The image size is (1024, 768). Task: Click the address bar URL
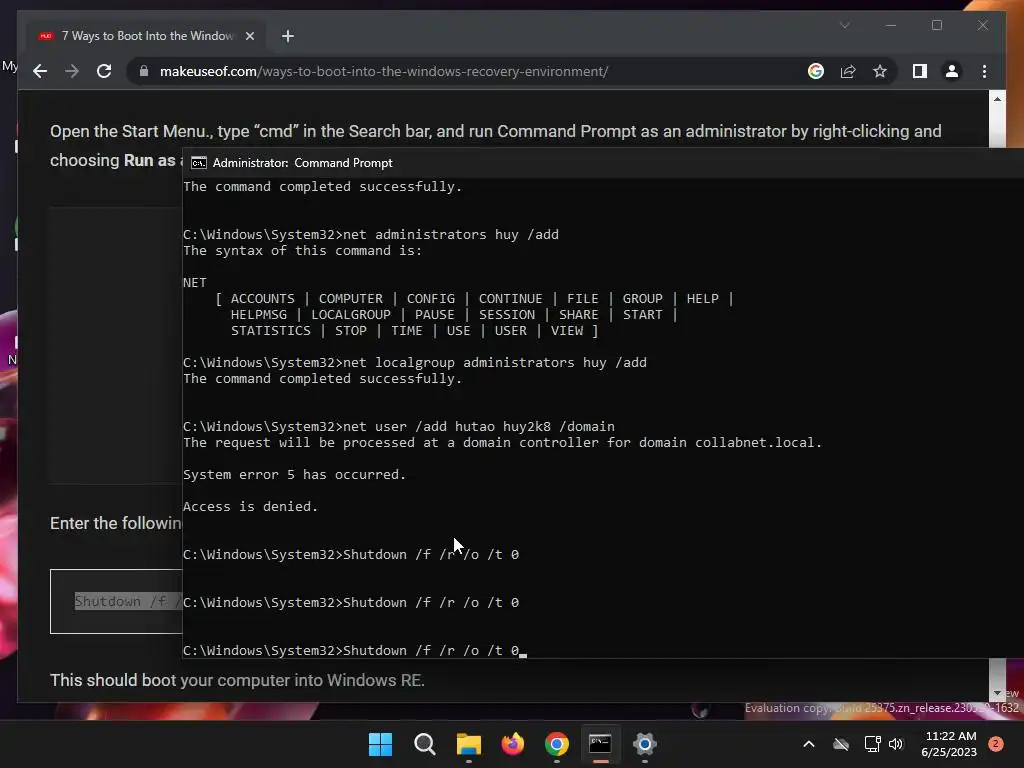click(x=384, y=71)
